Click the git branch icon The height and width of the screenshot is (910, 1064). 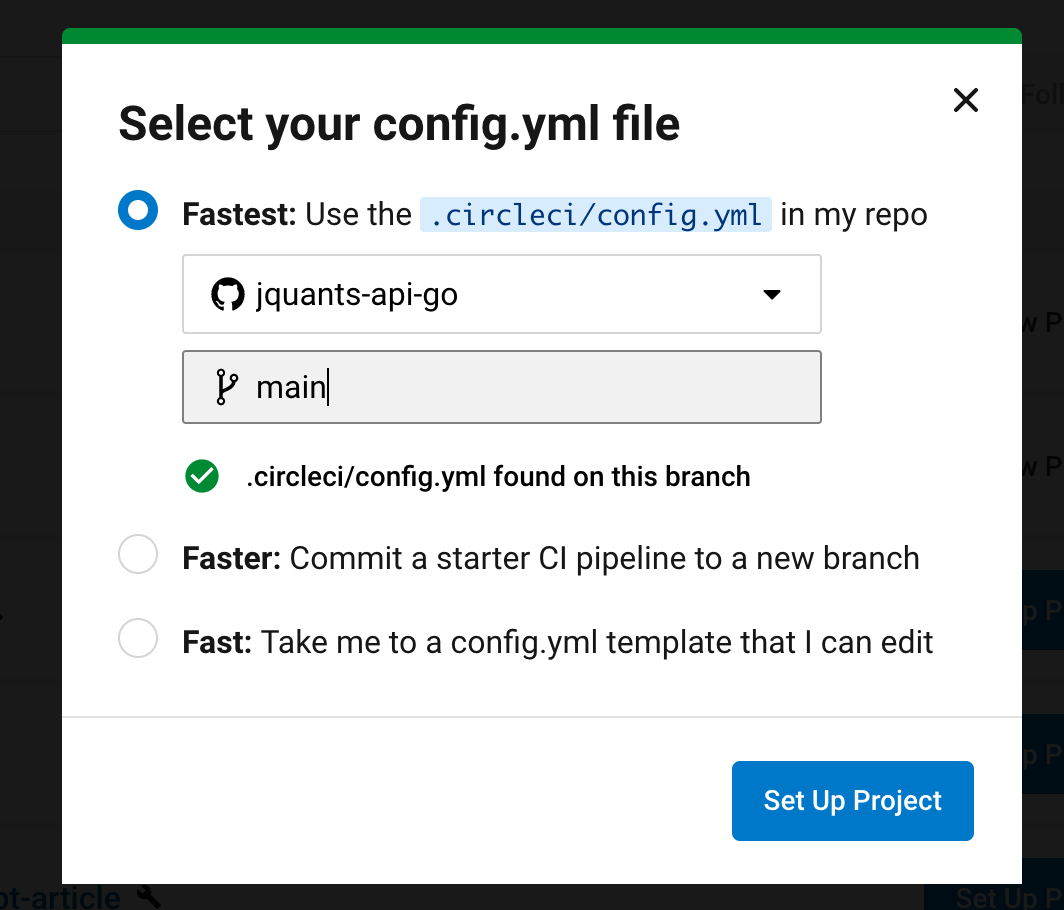(x=227, y=387)
